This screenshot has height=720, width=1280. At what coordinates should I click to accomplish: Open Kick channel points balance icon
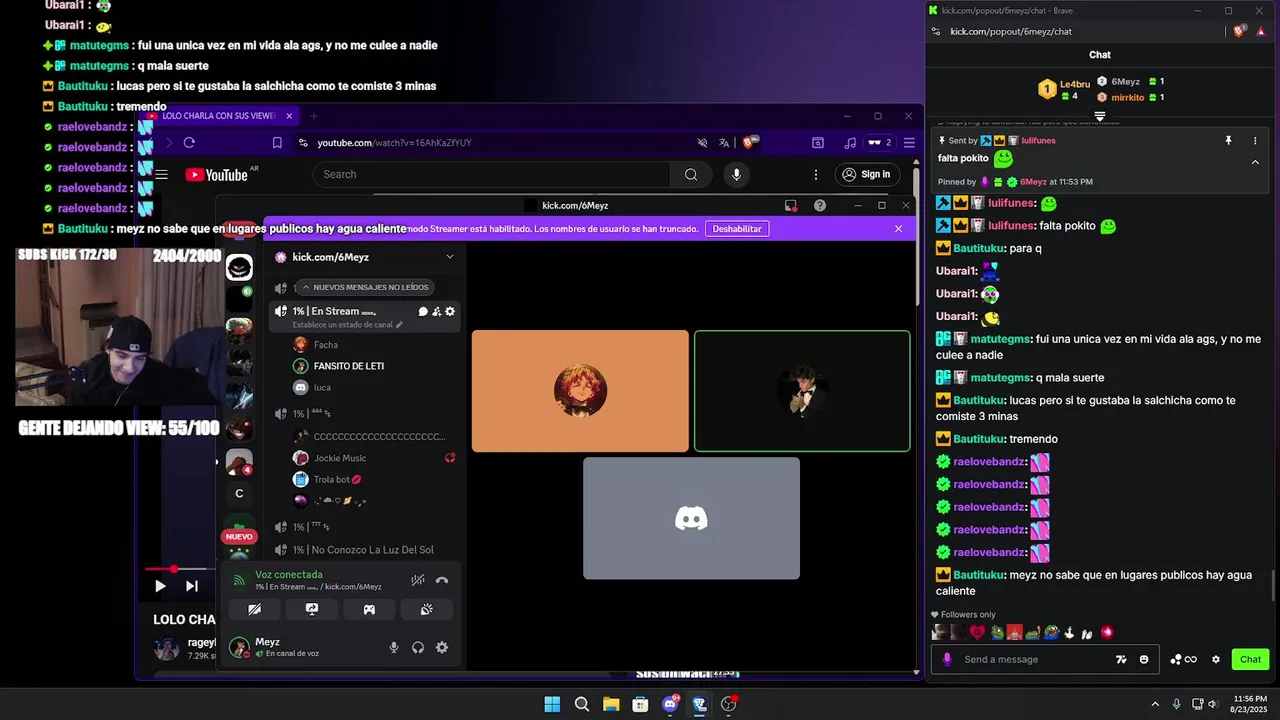(x=1185, y=659)
